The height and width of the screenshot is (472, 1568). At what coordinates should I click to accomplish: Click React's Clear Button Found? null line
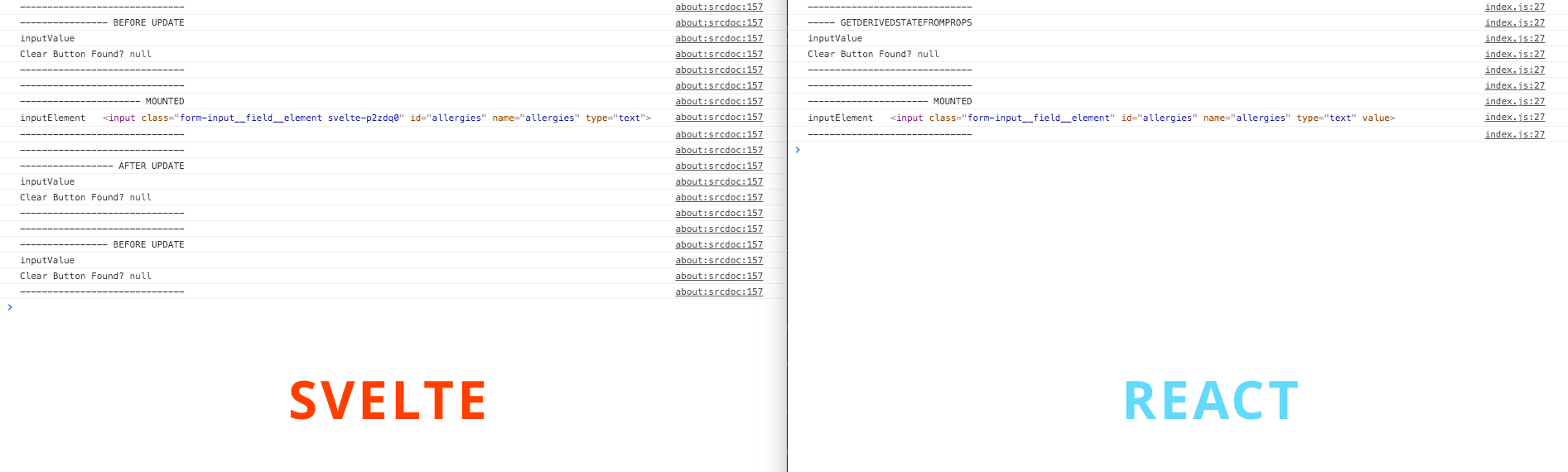[873, 54]
